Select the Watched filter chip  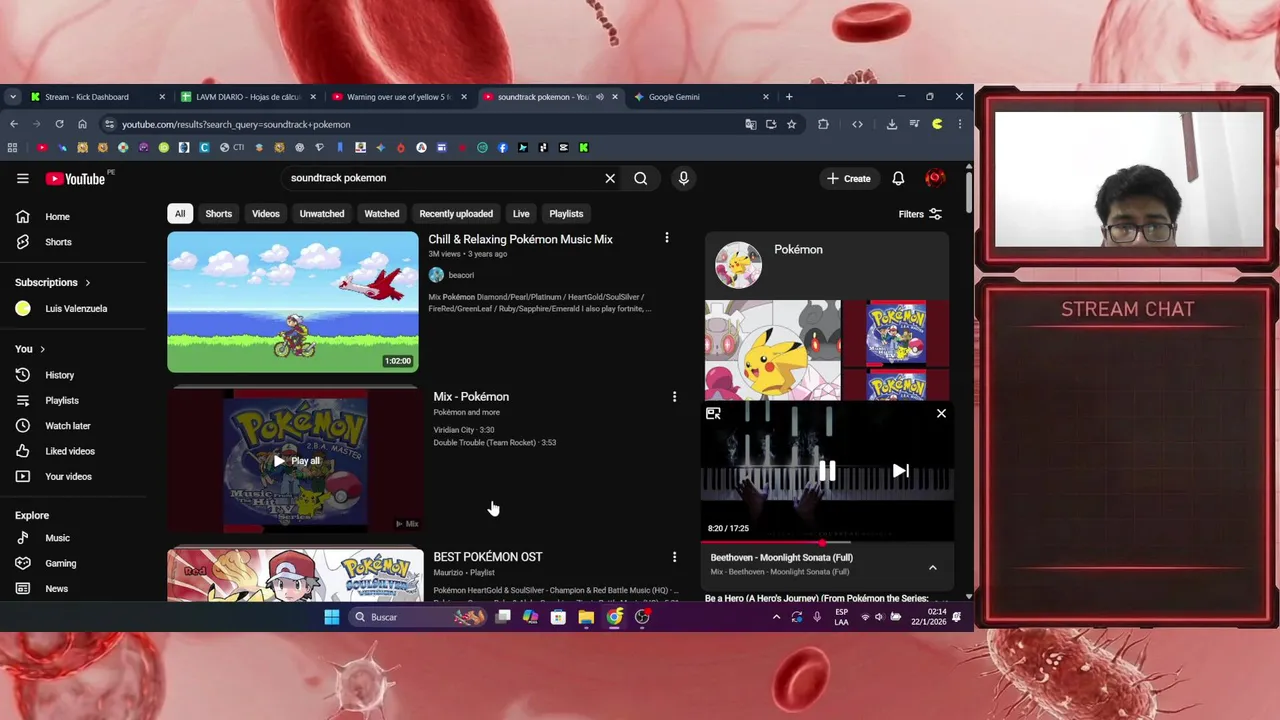(382, 214)
